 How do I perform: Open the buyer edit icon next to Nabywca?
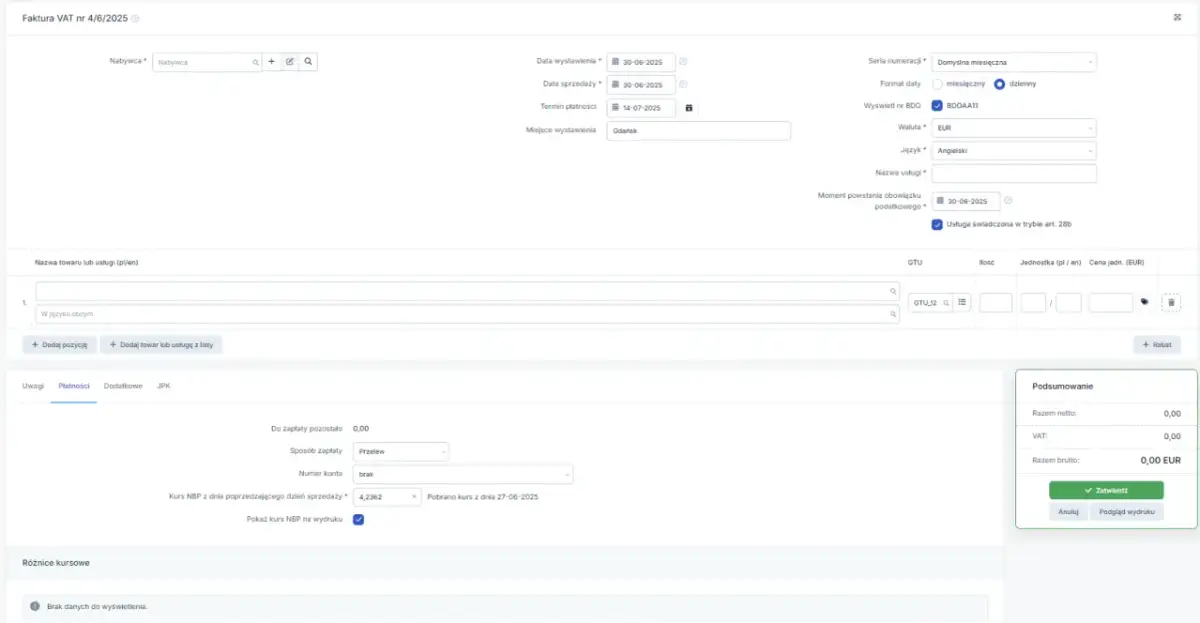coord(290,61)
